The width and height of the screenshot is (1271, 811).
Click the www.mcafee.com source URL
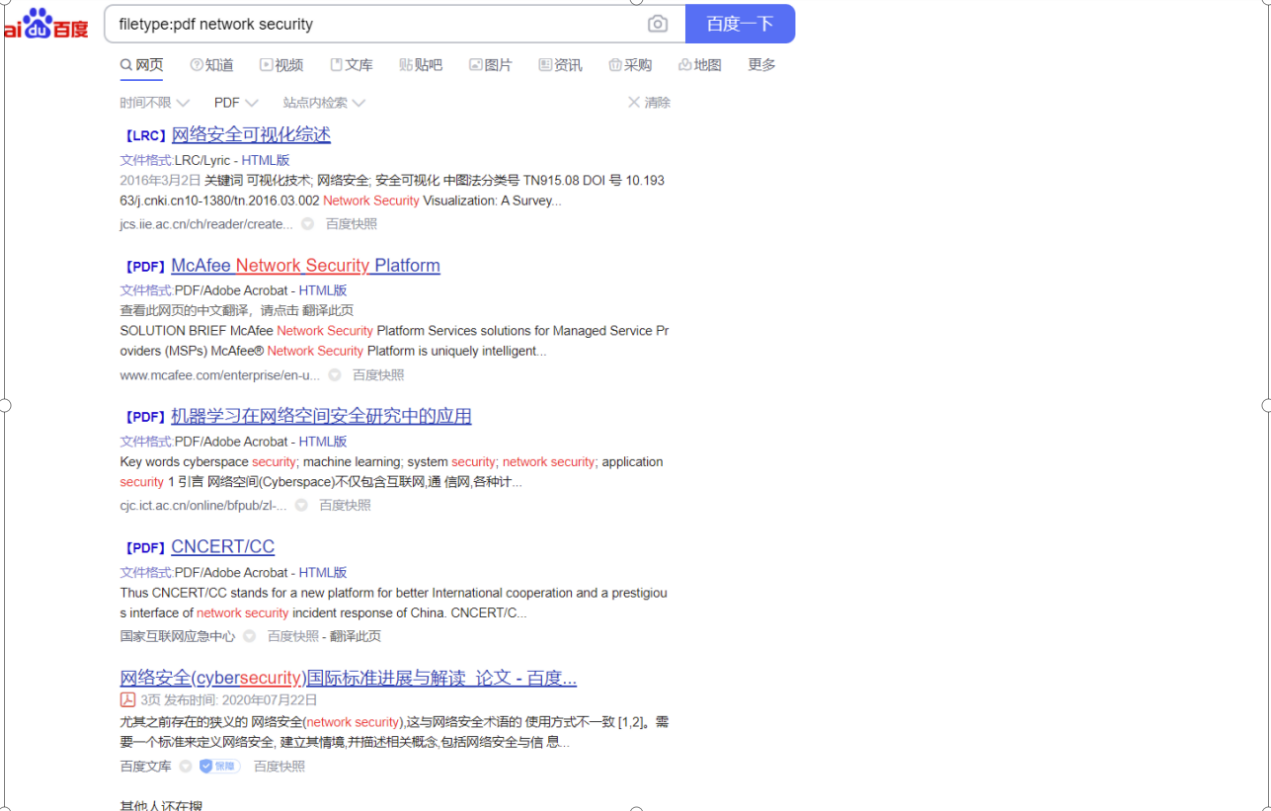click(220, 375)
